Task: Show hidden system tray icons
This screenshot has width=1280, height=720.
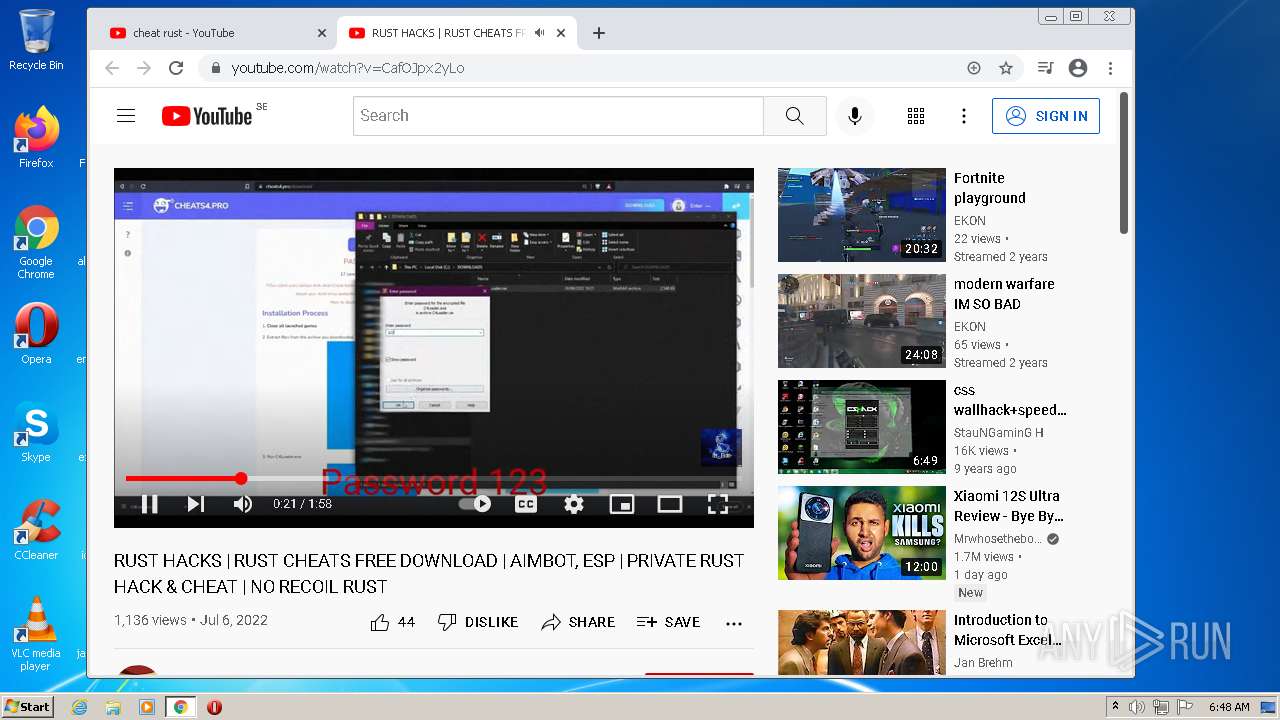Action: click(x=1114, y=707)
